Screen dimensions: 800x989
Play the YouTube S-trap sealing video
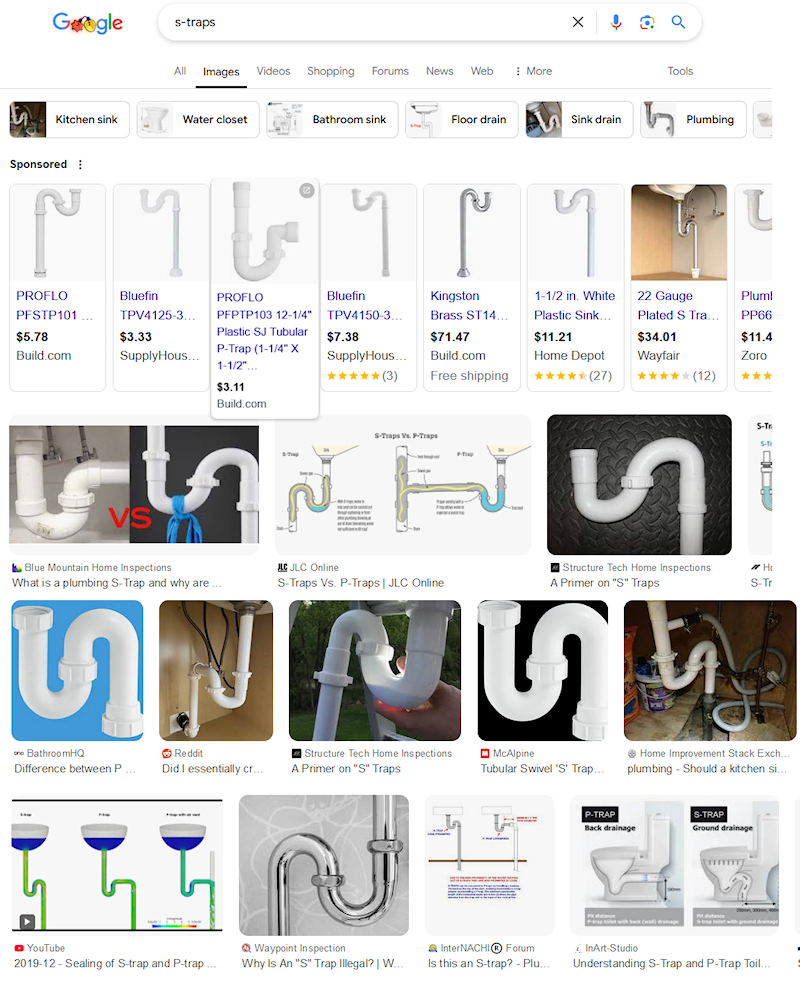pyautogui.click(x=27, y=922)
